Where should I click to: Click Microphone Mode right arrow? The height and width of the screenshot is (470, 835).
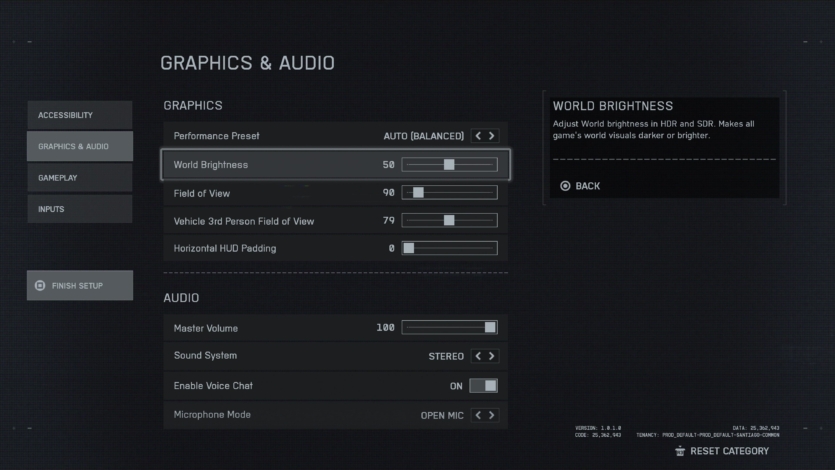tap(491, 415)
